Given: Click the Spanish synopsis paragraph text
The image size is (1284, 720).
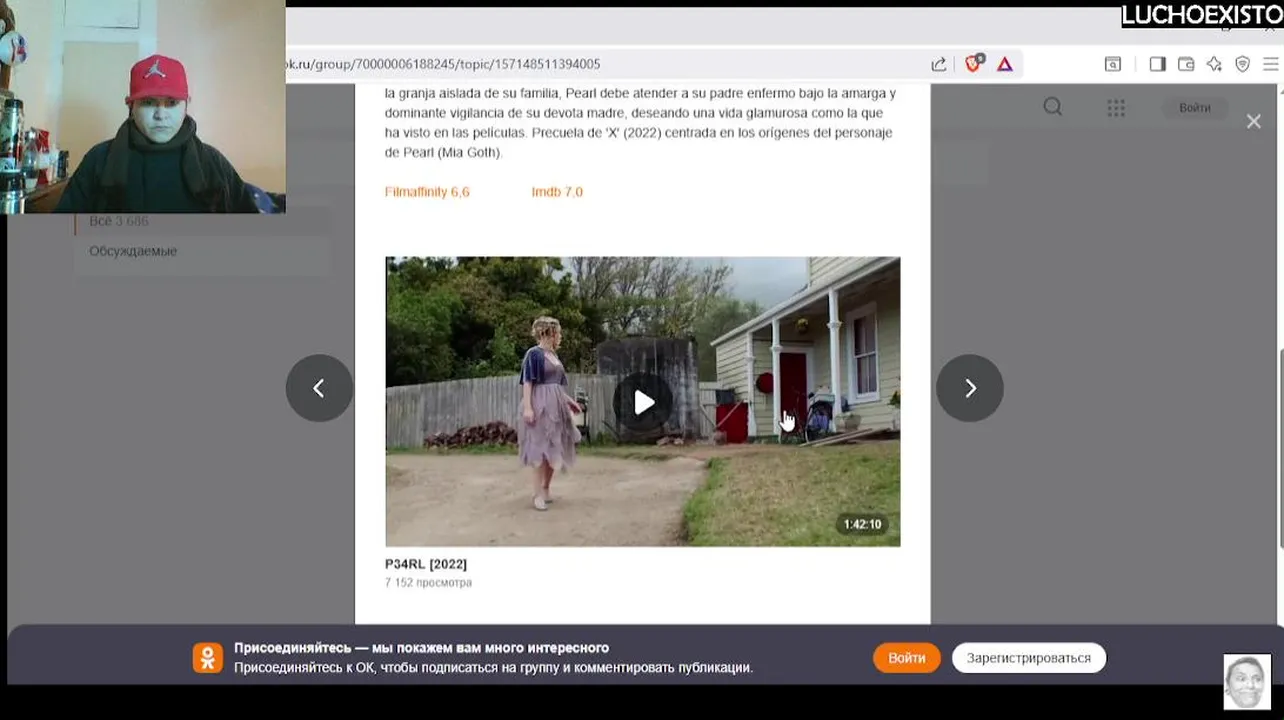Looking at the screenshot, I should tap(640, 122).
